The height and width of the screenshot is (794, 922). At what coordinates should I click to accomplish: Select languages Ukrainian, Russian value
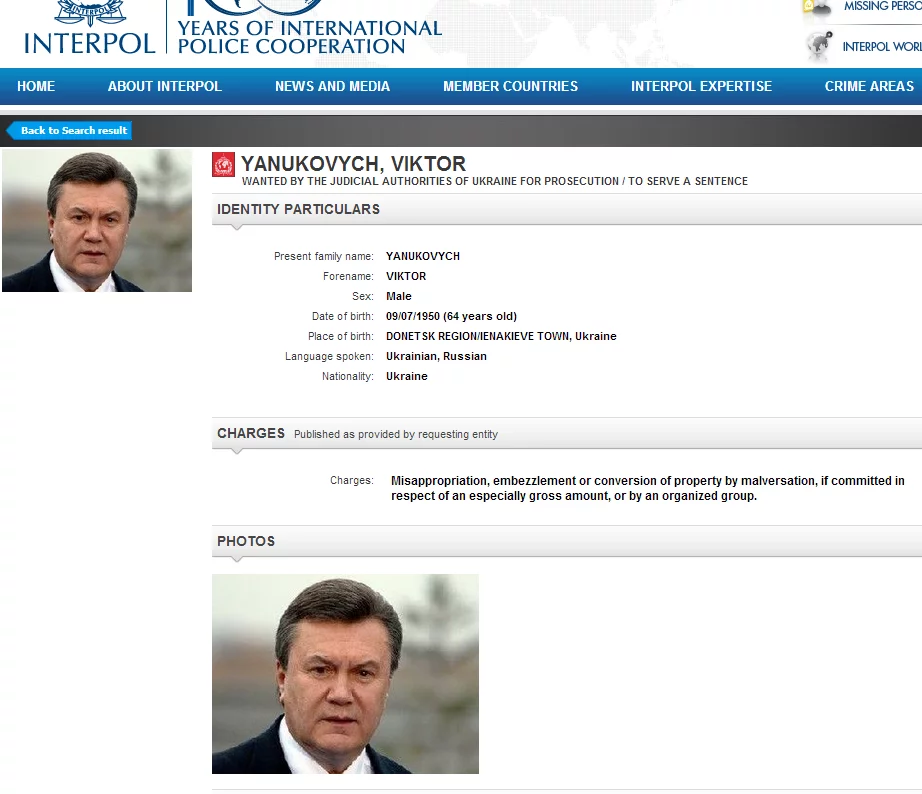point(436,356)
